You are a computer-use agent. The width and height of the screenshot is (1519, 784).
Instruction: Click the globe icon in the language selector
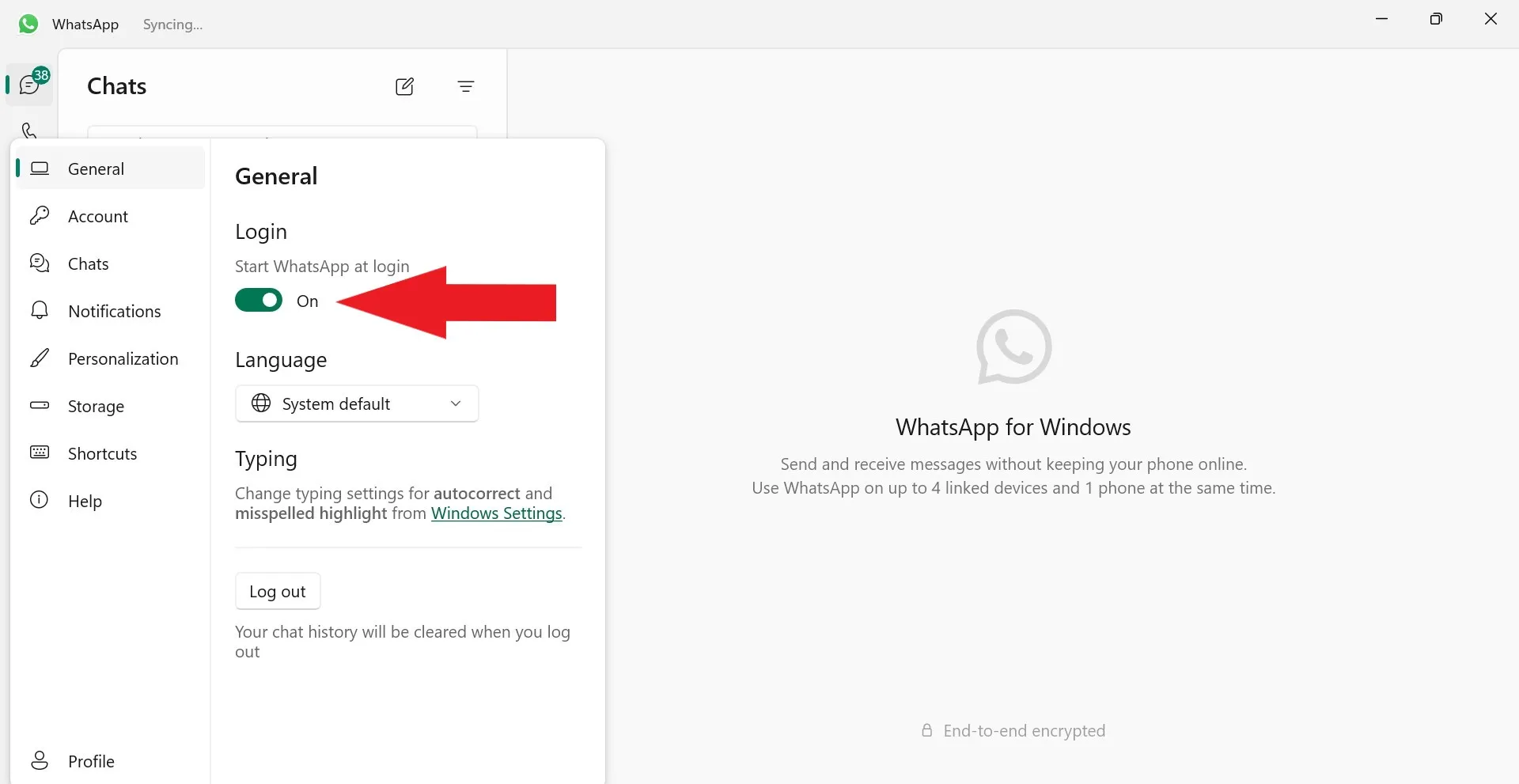[261, 403]
